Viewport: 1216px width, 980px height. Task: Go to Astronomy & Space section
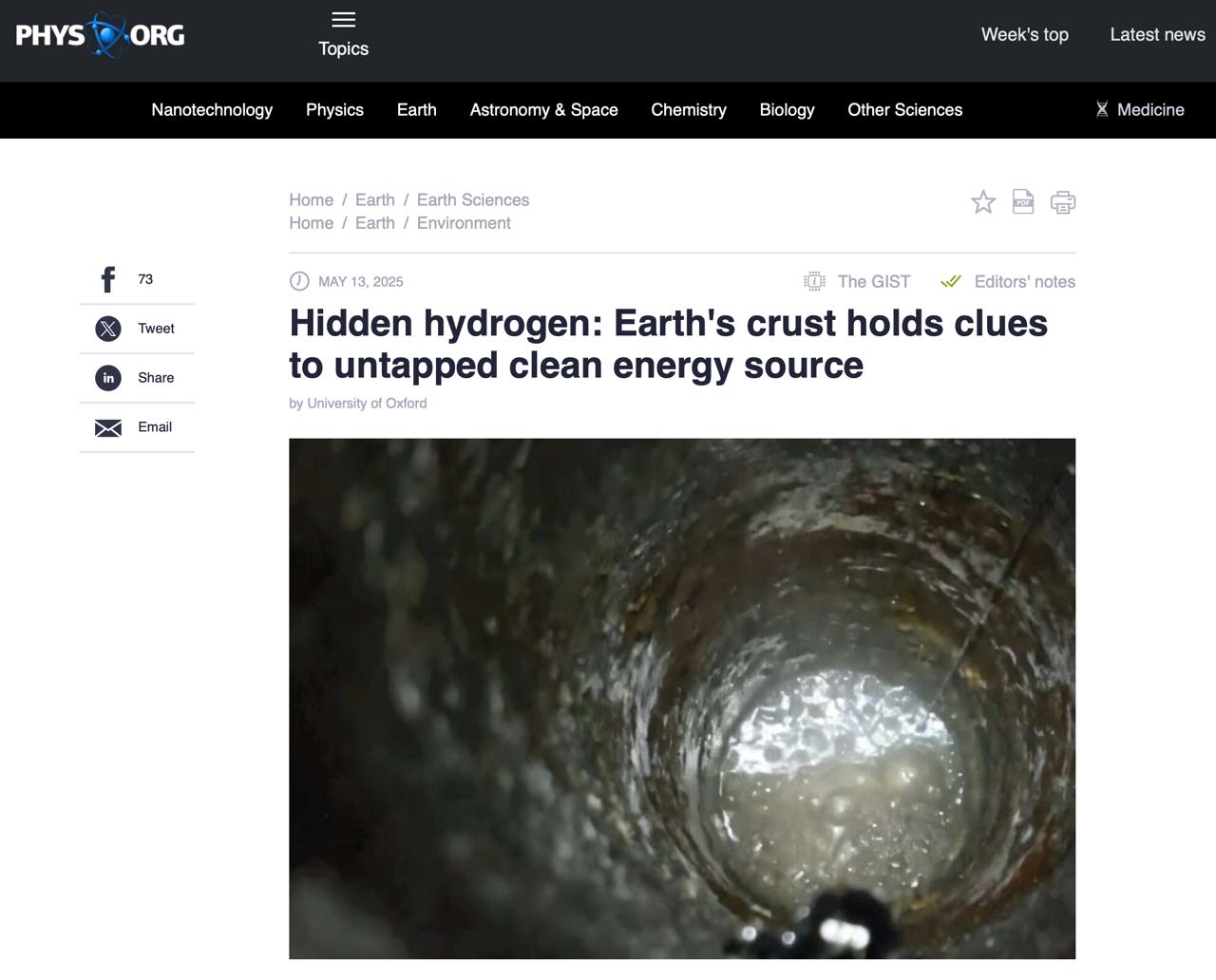(x=543, y=110)
